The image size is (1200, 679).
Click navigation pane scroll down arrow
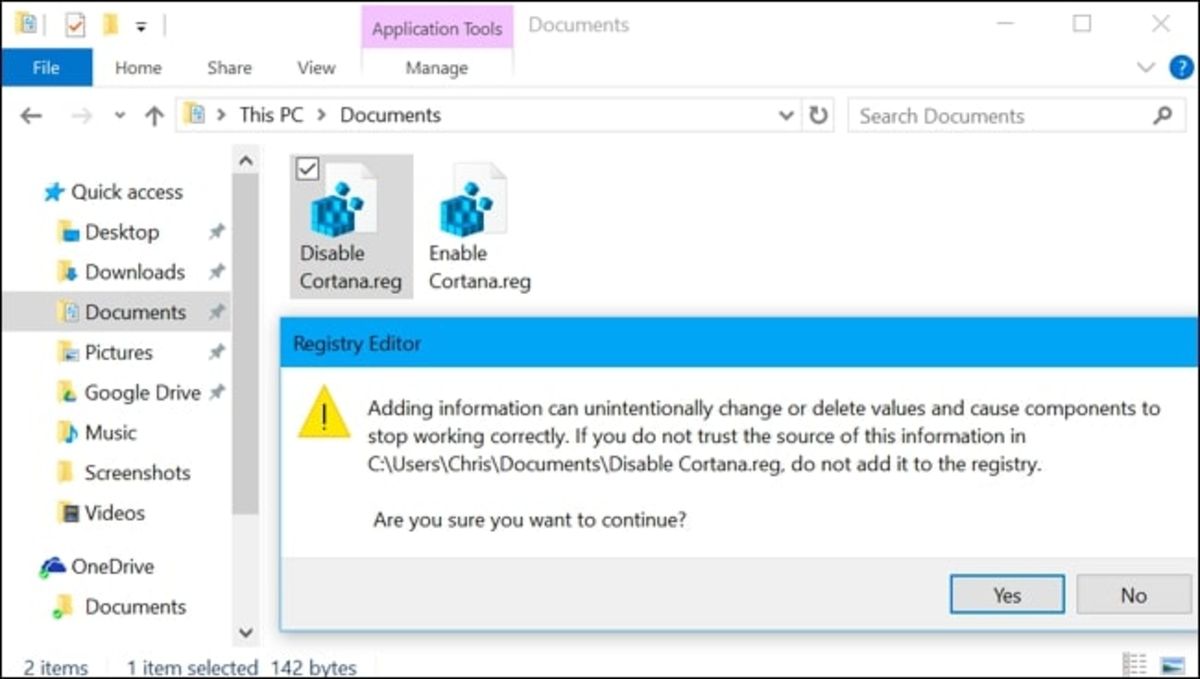coord(246,632)
